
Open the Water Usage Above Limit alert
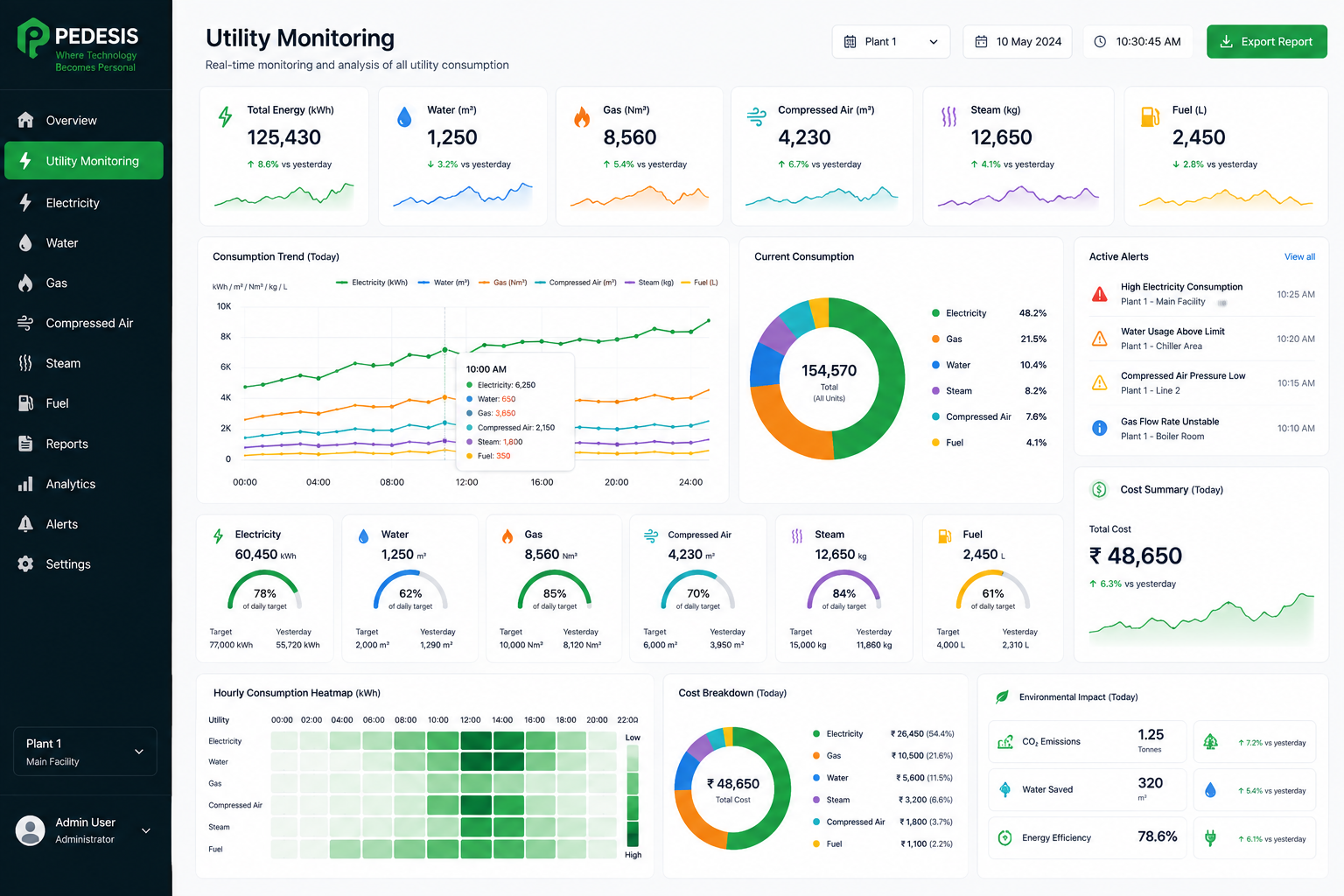pos(1201,339)
